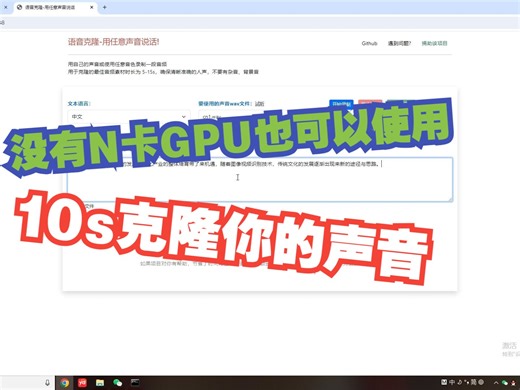
Task: Click the blue button above the voice file
Action: 341,103
